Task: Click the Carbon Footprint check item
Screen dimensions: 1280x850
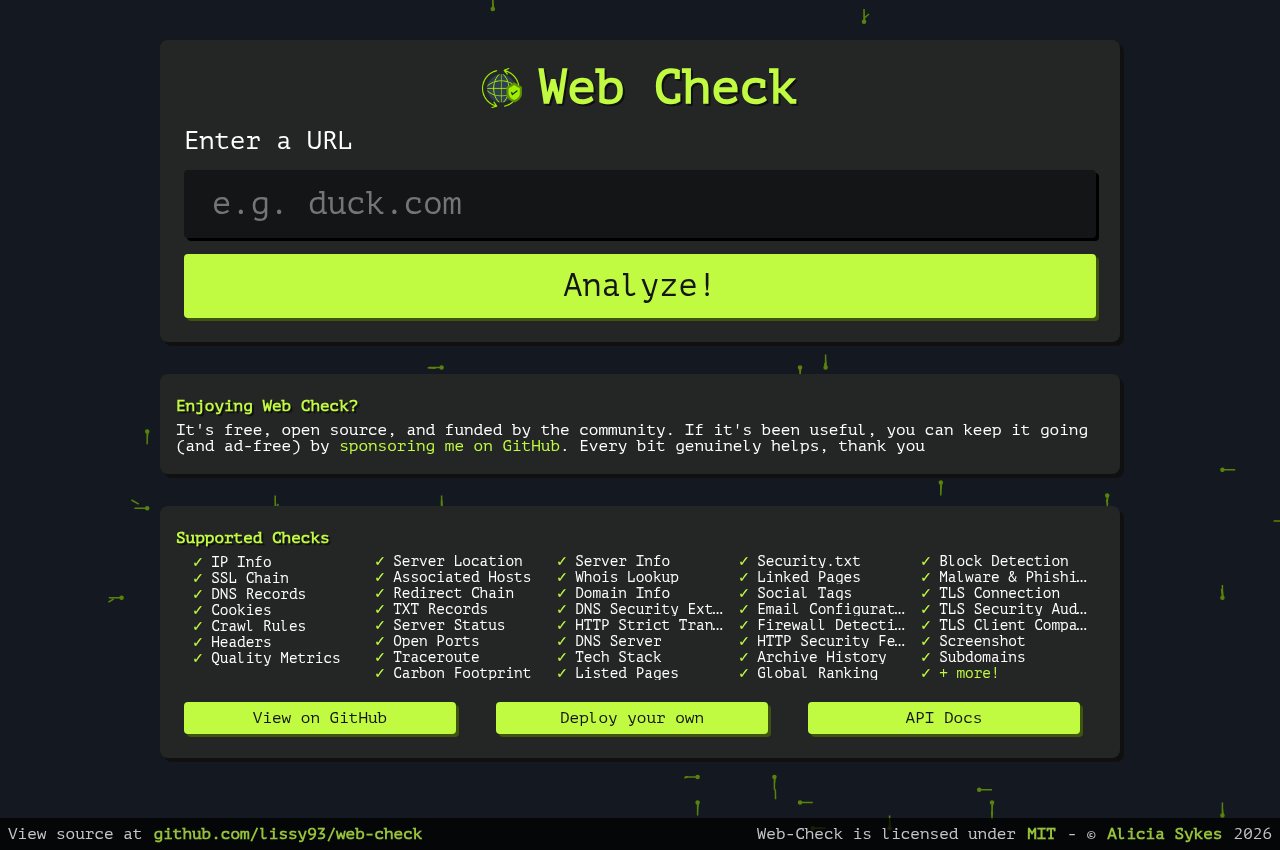Action: coord(462,673)
